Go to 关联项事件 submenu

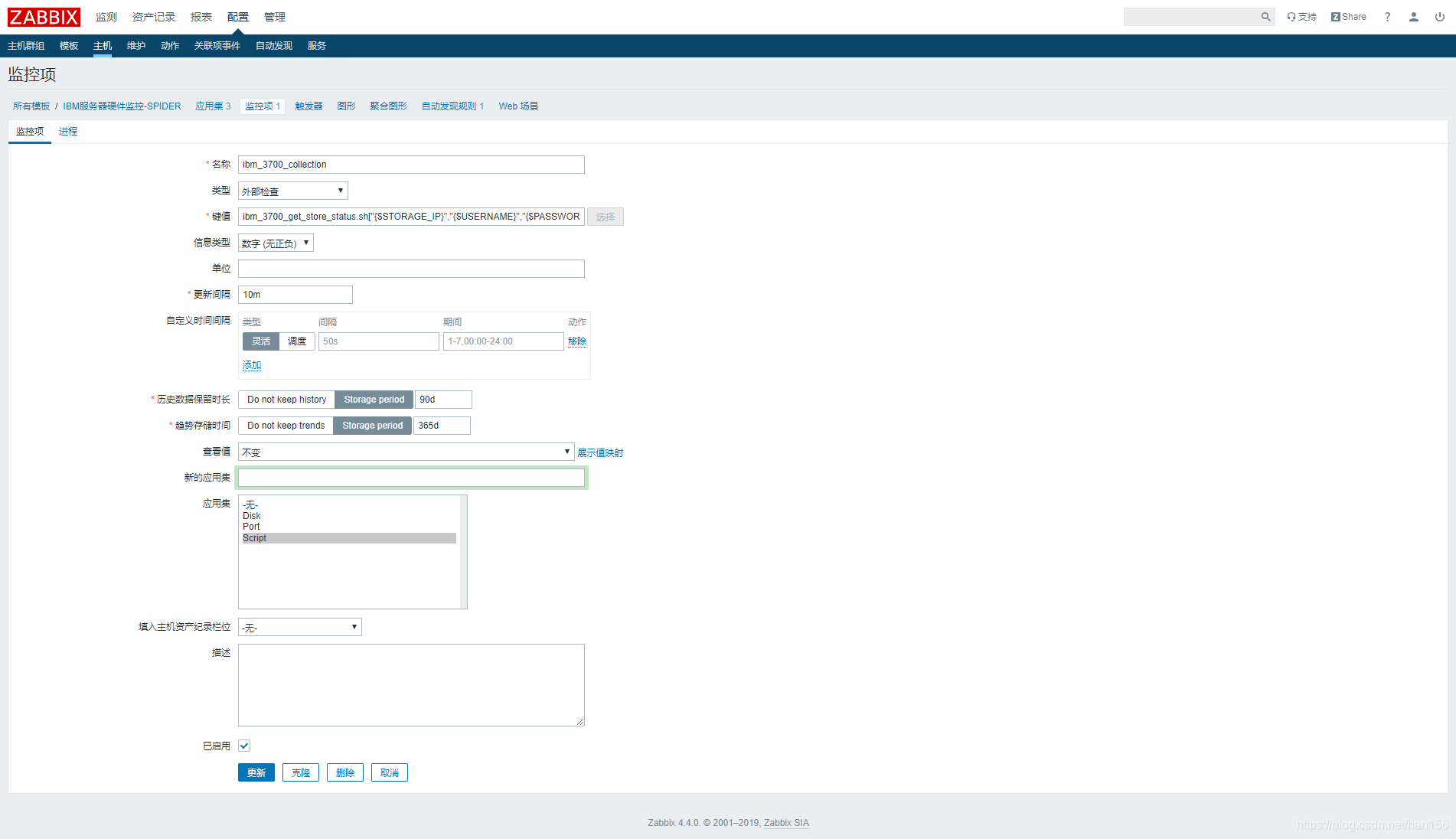pyautogui.click(x=217, y=46)
